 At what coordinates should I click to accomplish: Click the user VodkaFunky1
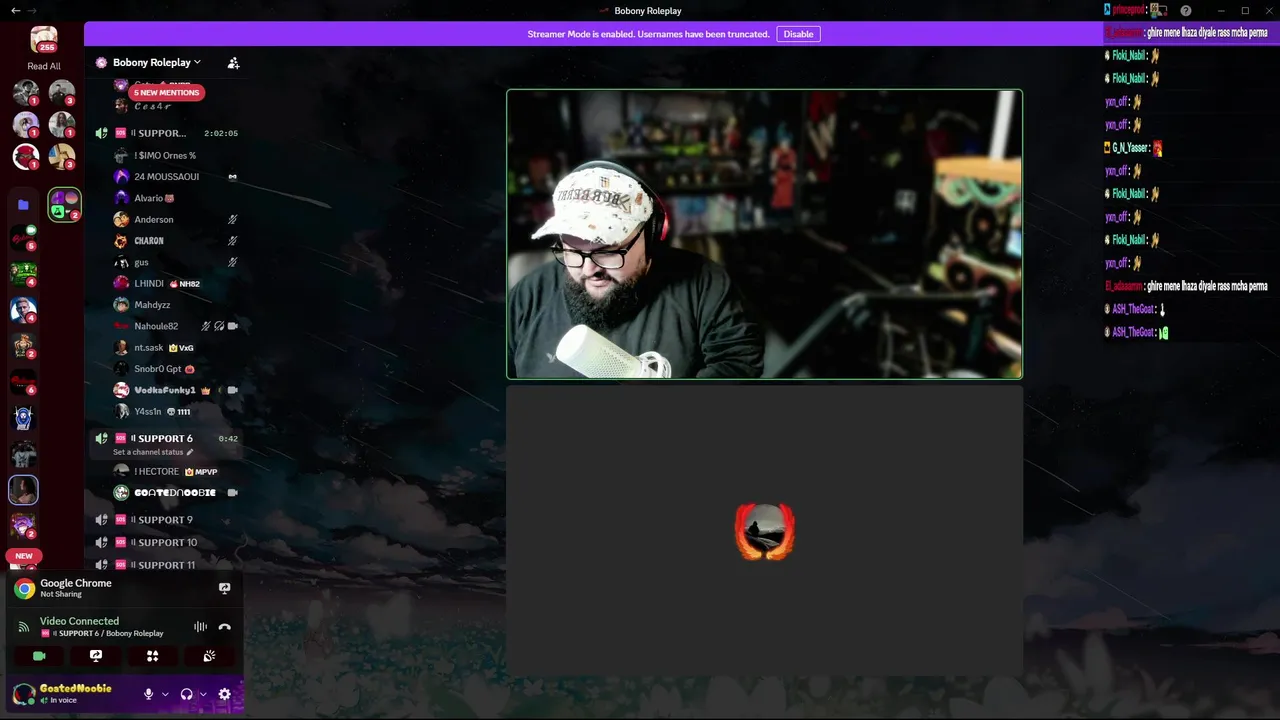click(x=165, y=390)
